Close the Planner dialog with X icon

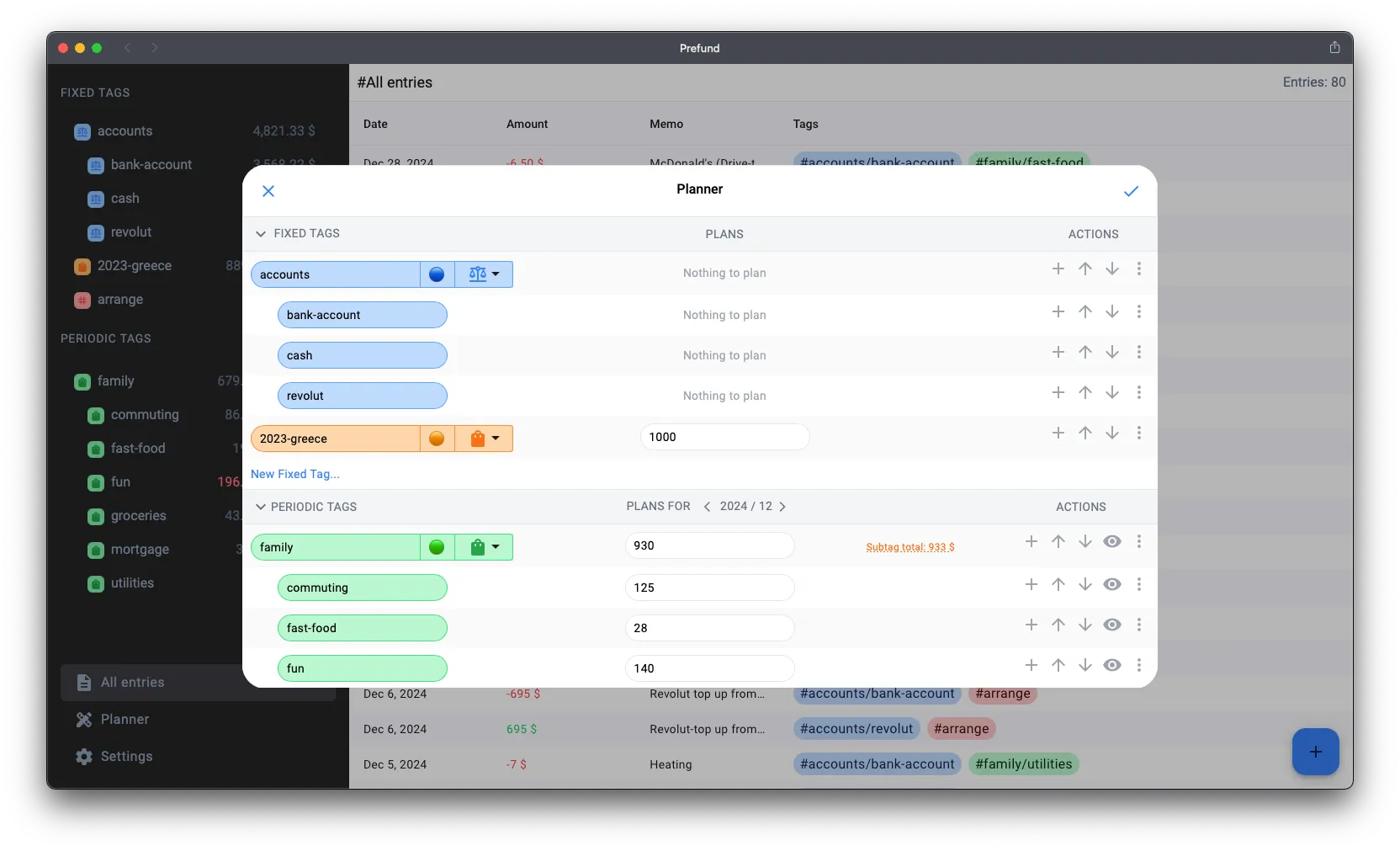coord(268,191)
